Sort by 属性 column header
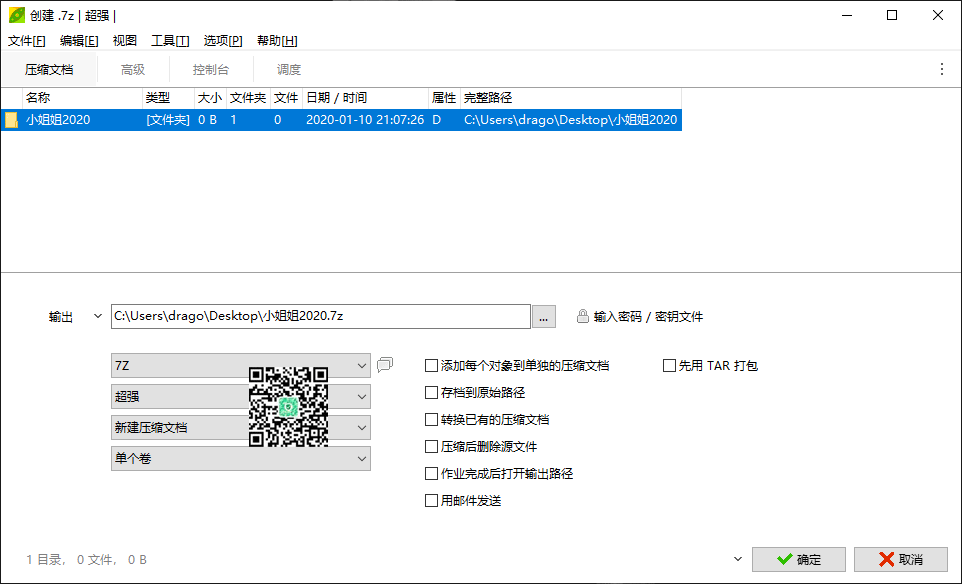 tap(444, 98)
